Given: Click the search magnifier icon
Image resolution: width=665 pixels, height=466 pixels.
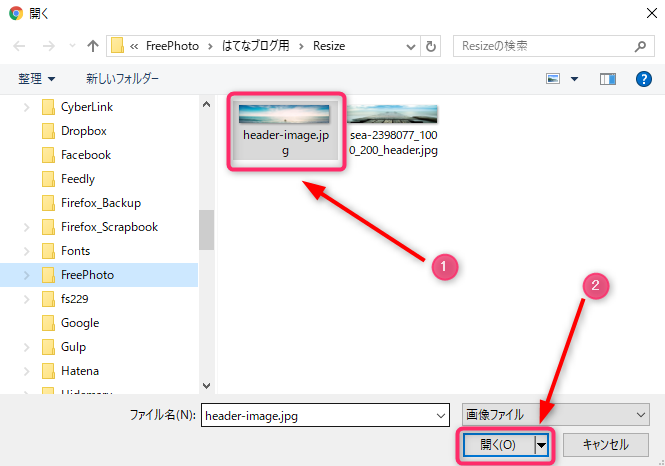Looking at the screenshot, I should tap(640, 46).
